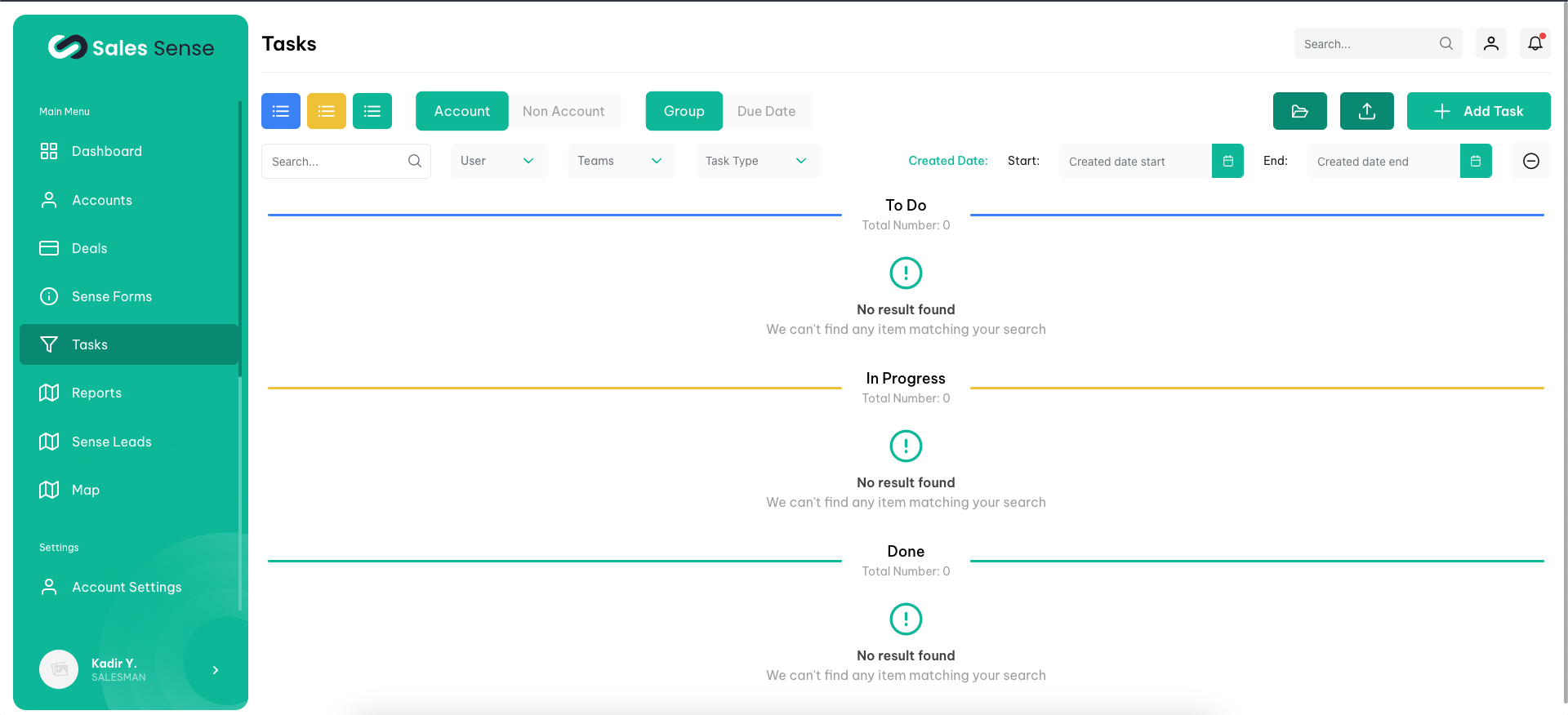Open the Teams dropdown filter

621,161
